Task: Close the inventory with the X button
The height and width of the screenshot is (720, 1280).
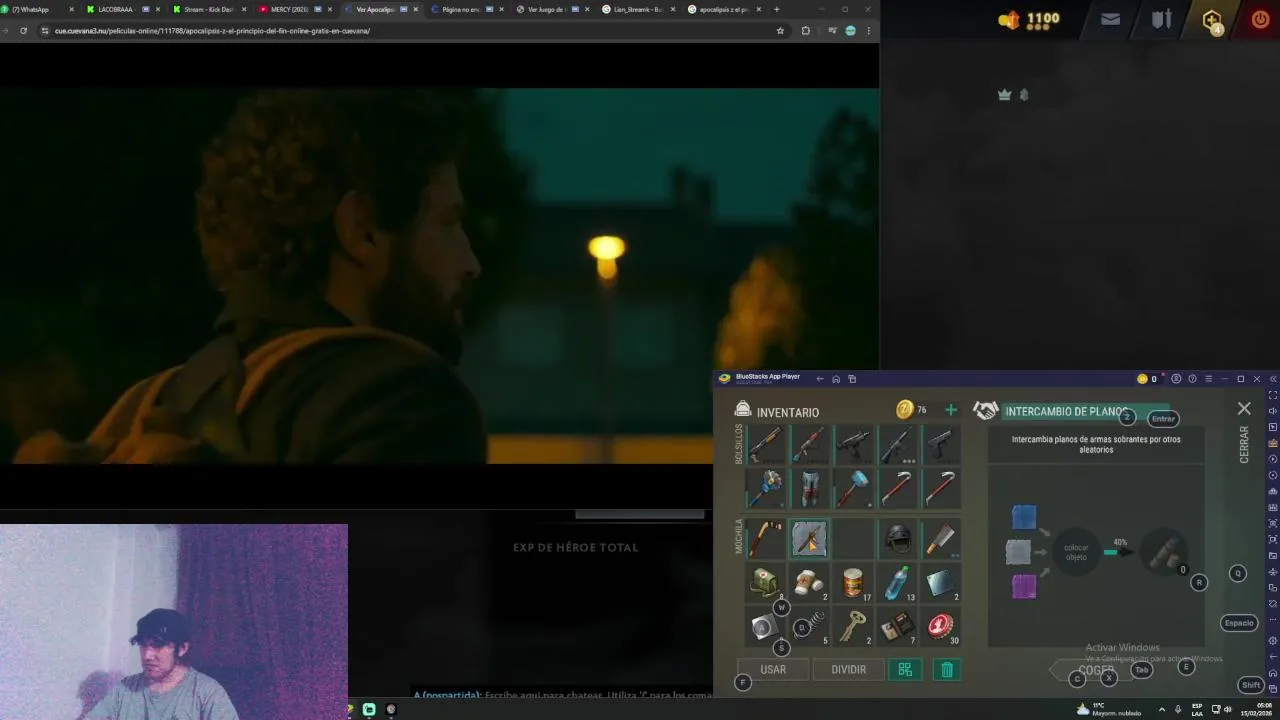Action: click(1244, 408)
